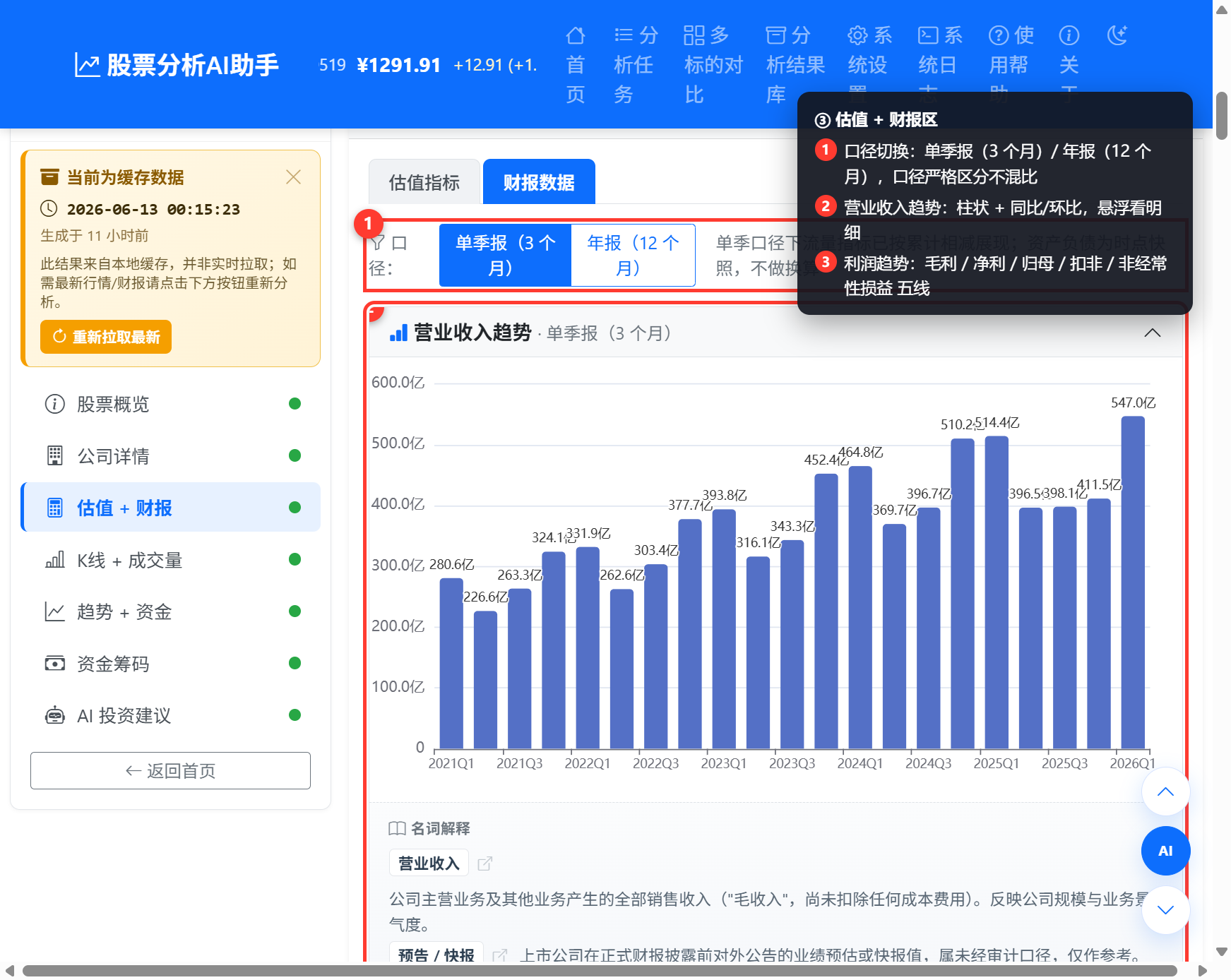Select 年报（12 个月）report mode
This screenshot has height=980, width=1231.
click(633, 255)
